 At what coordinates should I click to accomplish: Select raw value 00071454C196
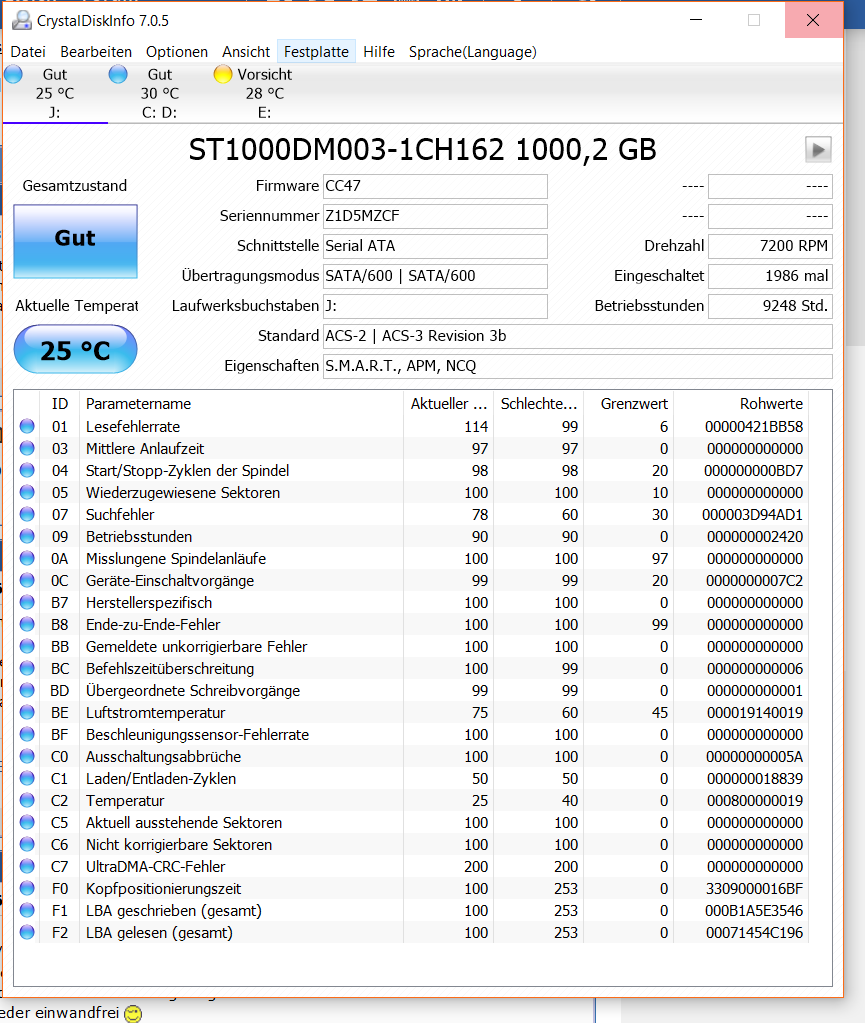(755, 932)
